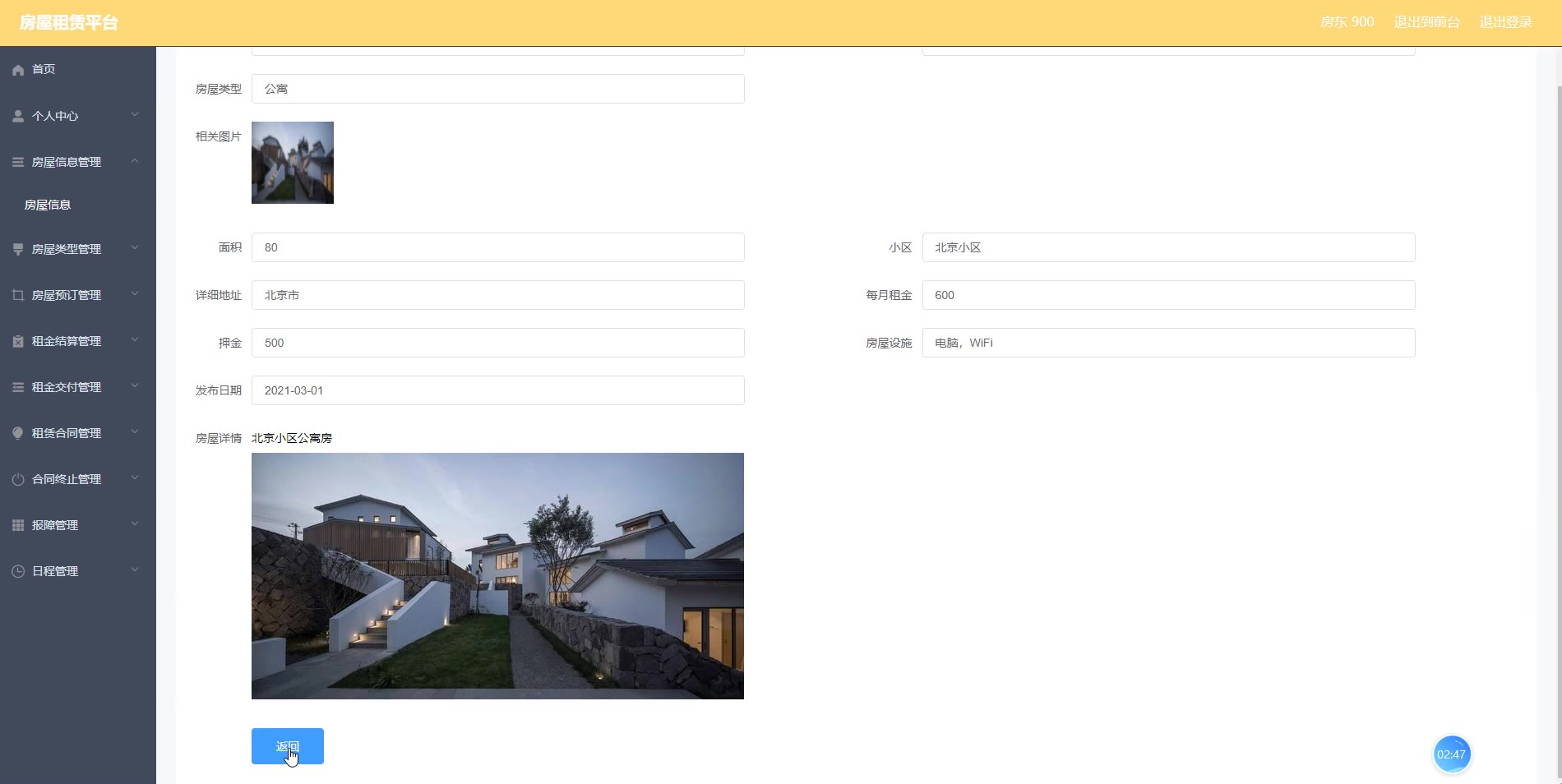1562x784 pixels.
Task: Open 个人中心 menu label
Action: 55,116
